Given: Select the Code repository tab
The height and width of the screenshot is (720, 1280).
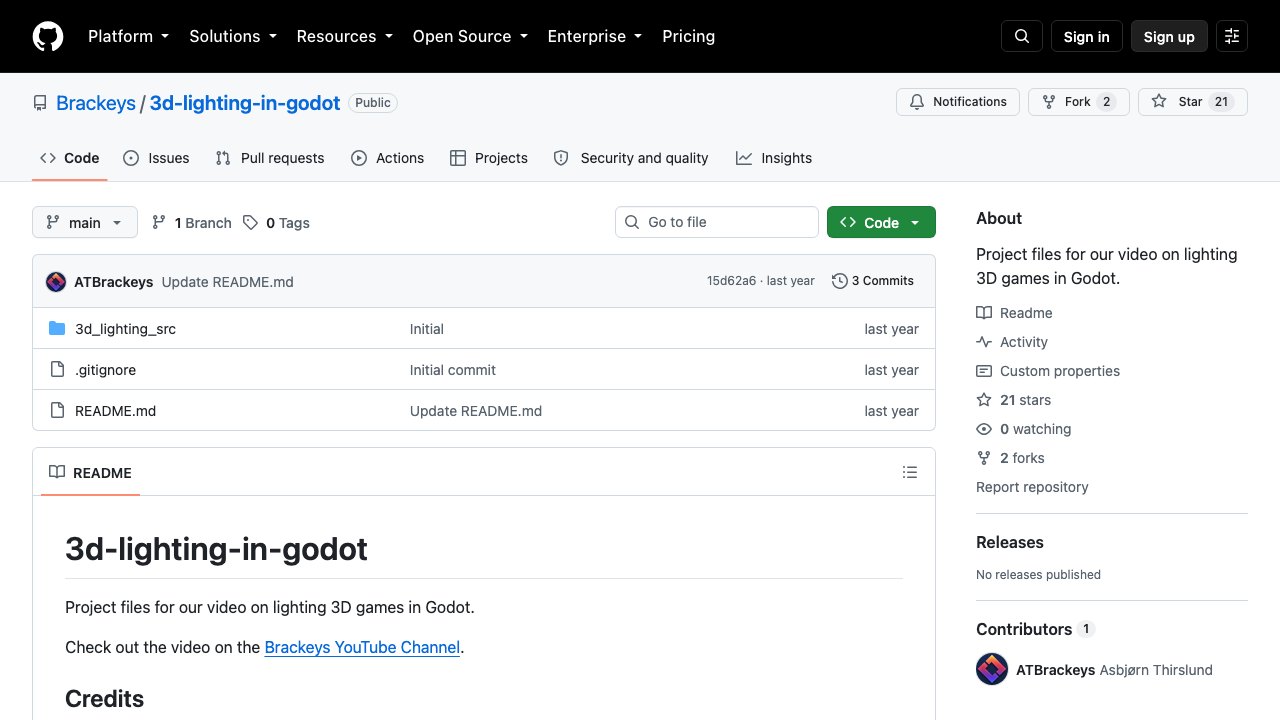Looking at the screenshot, I should coord(70,158).
